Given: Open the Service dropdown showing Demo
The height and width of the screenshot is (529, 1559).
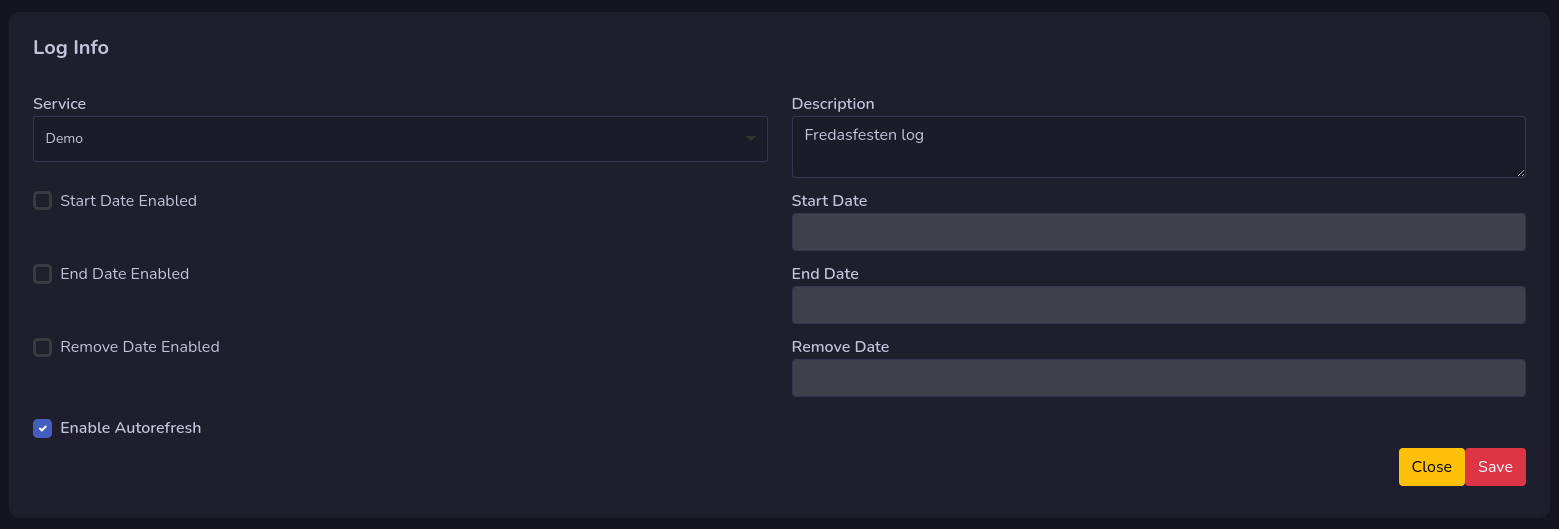Looking at the screenshot, I should [400, 139].
